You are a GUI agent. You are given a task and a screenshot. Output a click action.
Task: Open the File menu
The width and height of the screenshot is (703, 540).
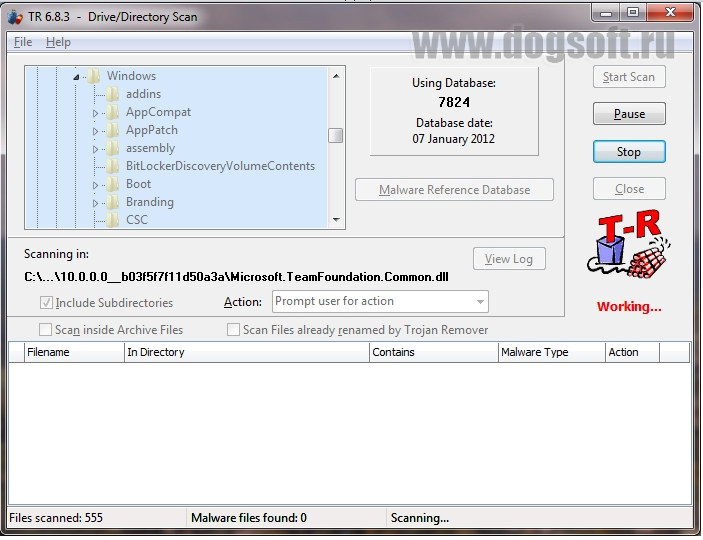tap(23, 42)
